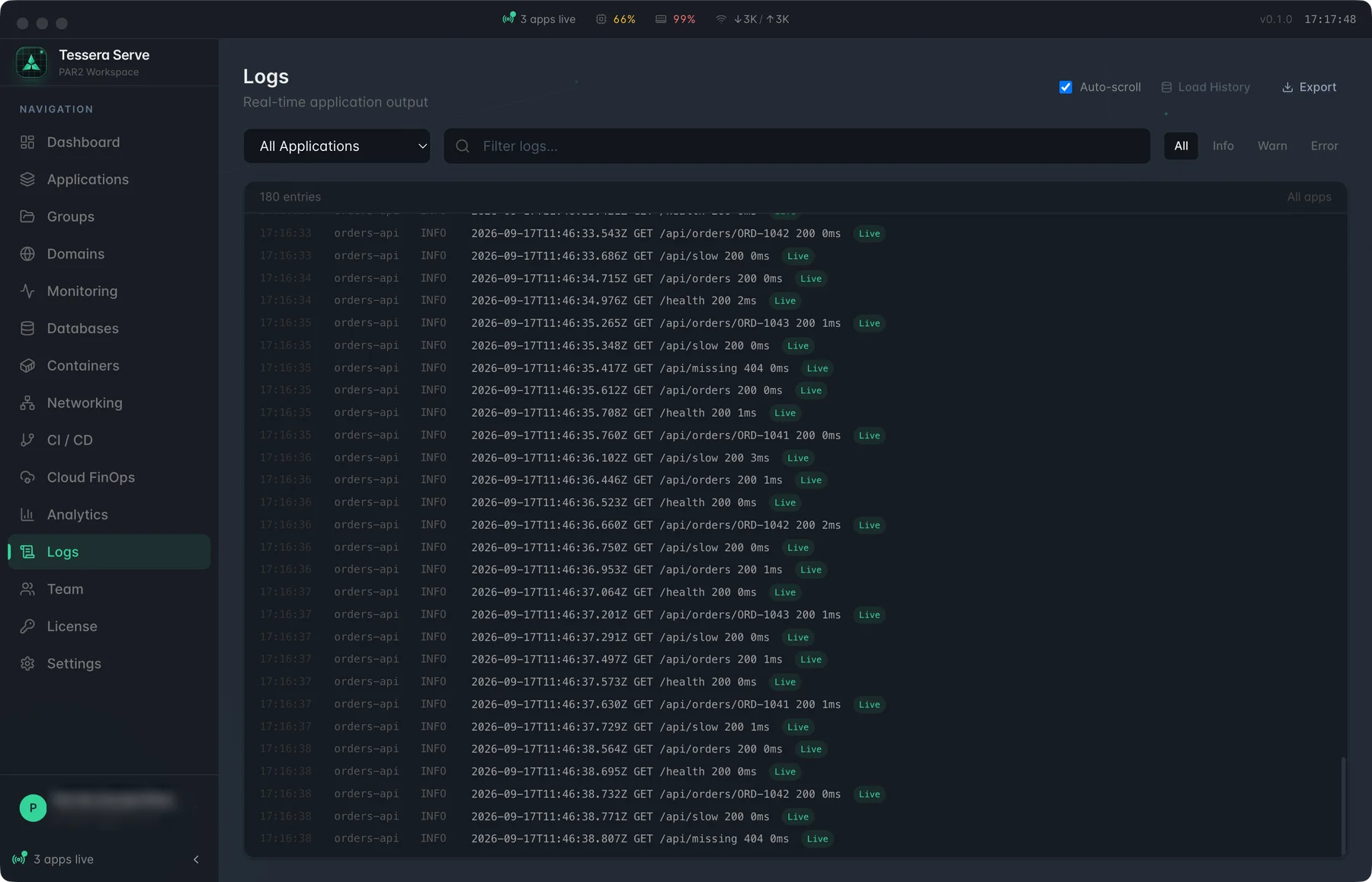Click the Domains globe icon
The width and height of the screenshot is (1372, 882).
[27, 254]
